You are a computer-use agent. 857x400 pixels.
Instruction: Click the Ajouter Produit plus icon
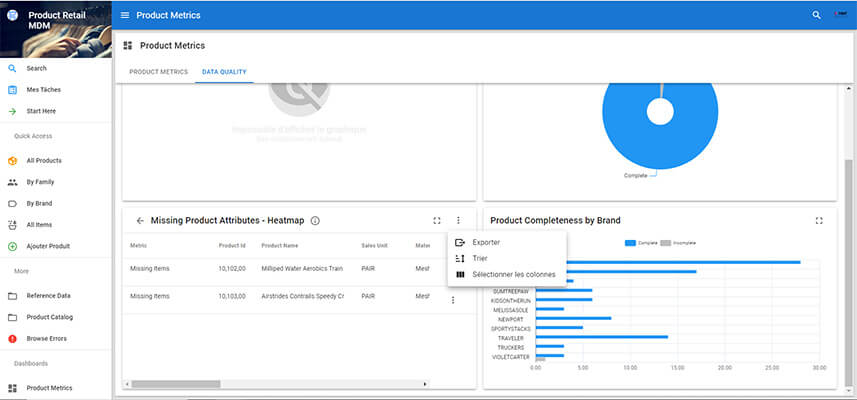pyautogui.click(x=12, y=246)
